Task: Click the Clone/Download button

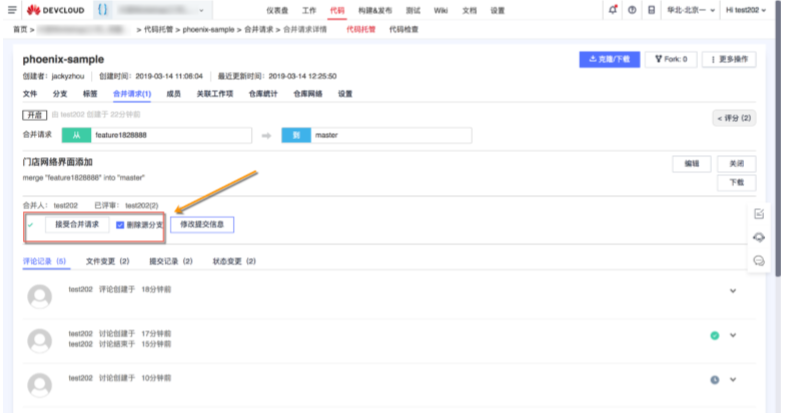Action: (610, 59)
